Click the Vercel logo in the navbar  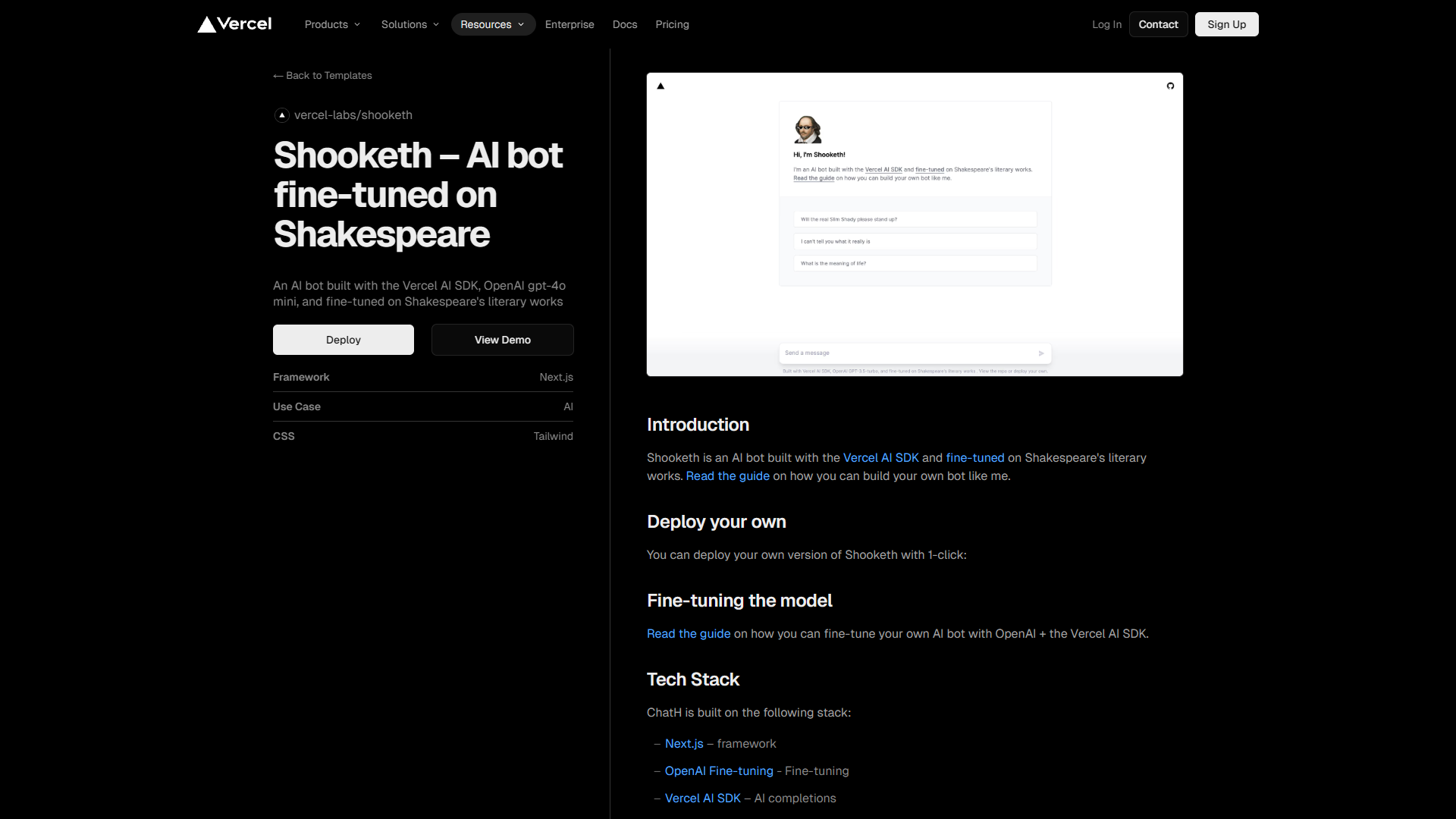point(234,24)
